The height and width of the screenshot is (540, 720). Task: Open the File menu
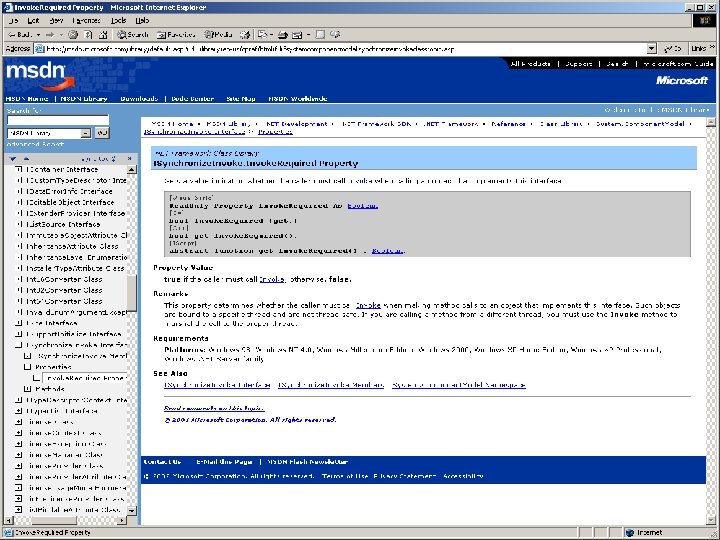tap(13, 21)
